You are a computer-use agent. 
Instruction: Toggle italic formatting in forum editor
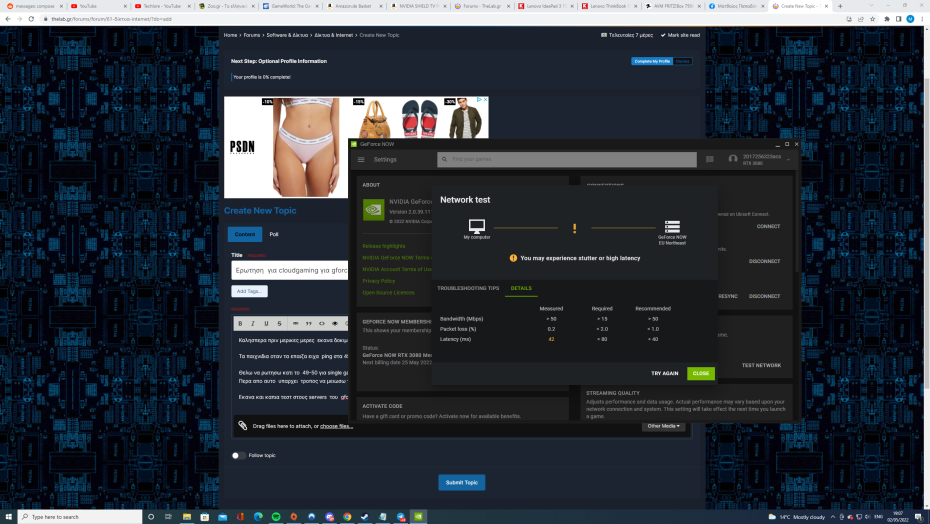pos(253,324)
